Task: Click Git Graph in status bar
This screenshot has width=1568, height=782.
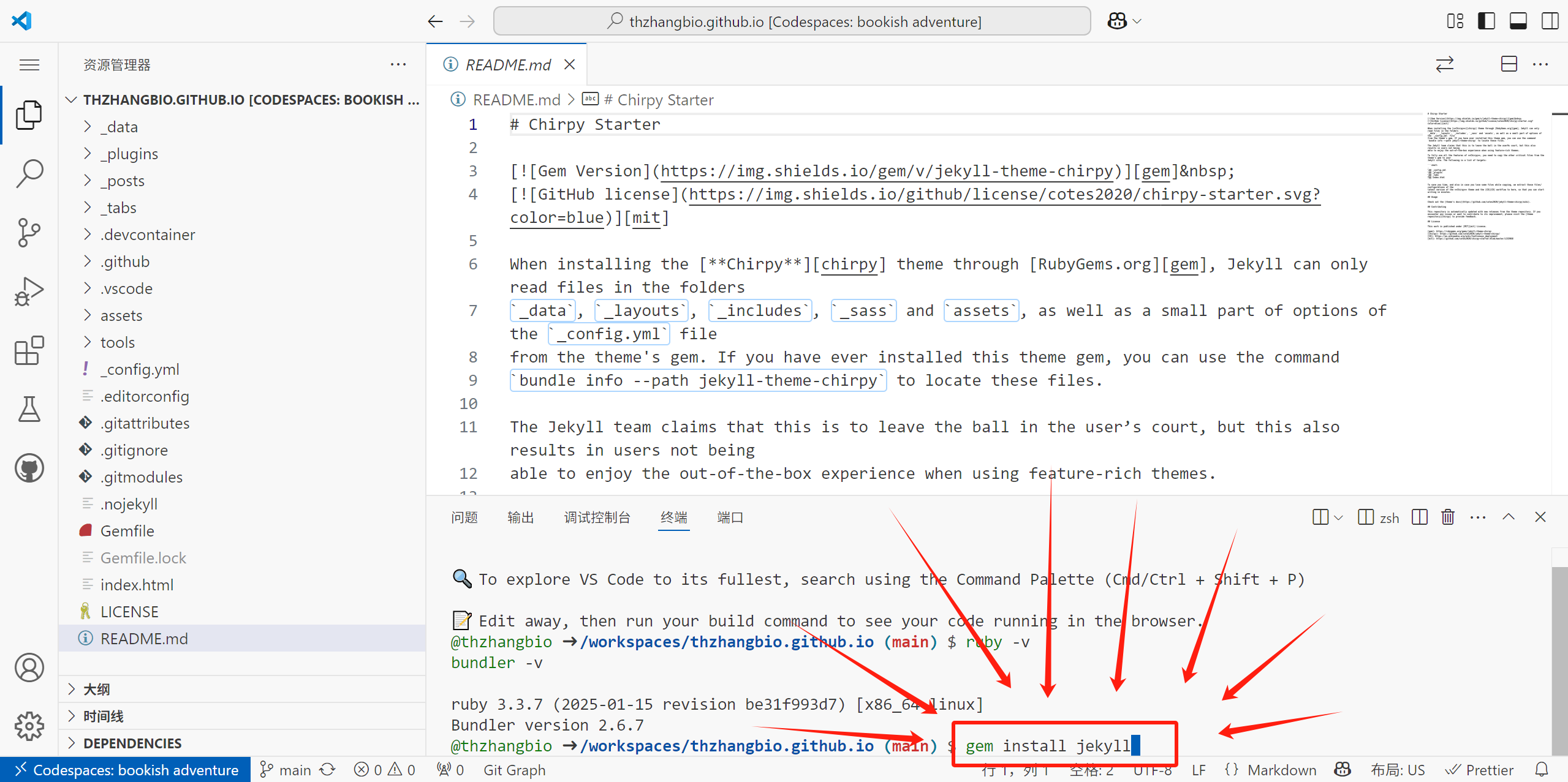Action: [514, 770]
